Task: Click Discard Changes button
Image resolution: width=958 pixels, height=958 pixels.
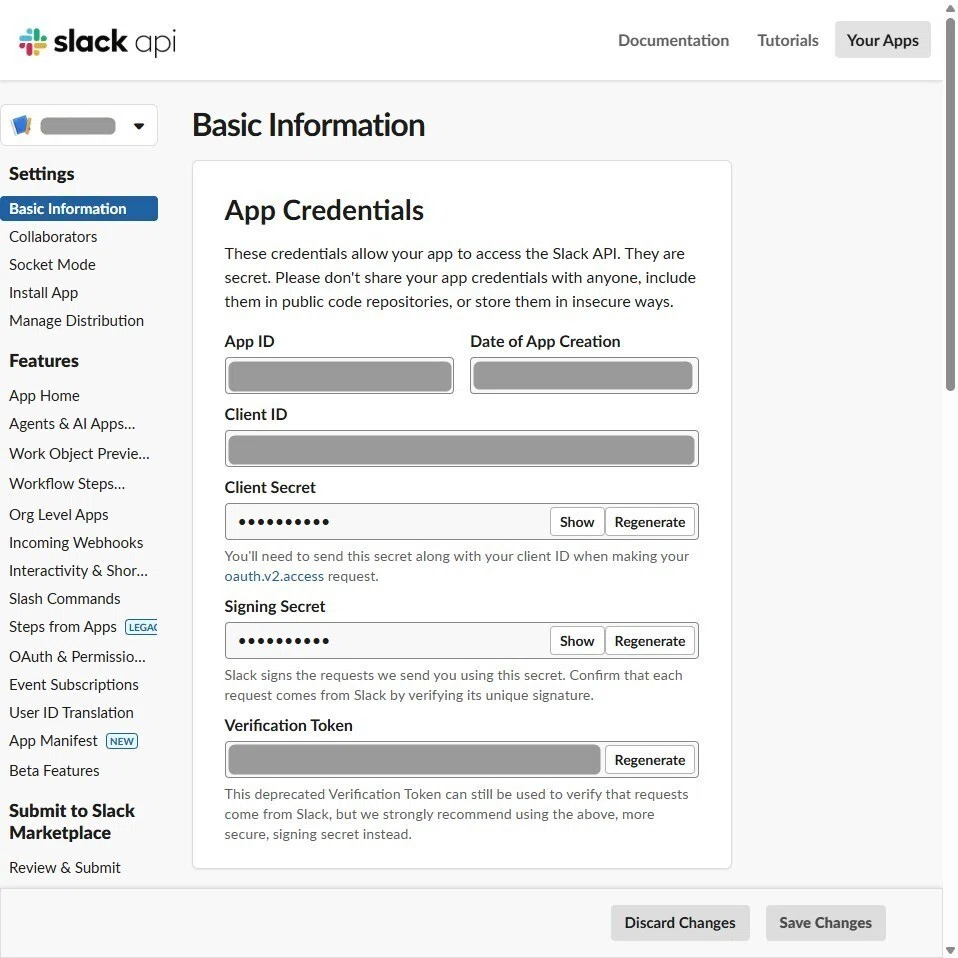Action: point(680,923)
